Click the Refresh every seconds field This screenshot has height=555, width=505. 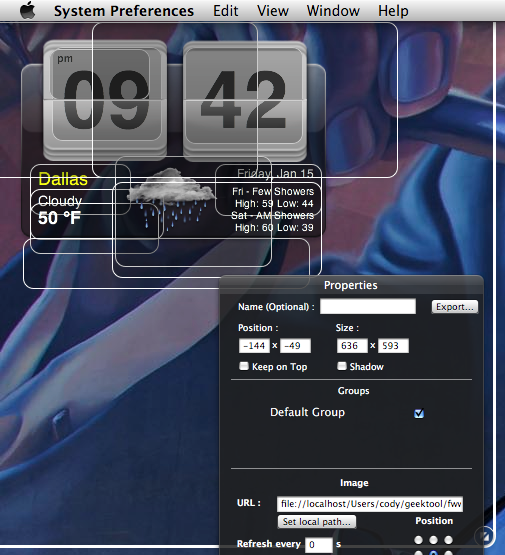click(x=319, y=544)
